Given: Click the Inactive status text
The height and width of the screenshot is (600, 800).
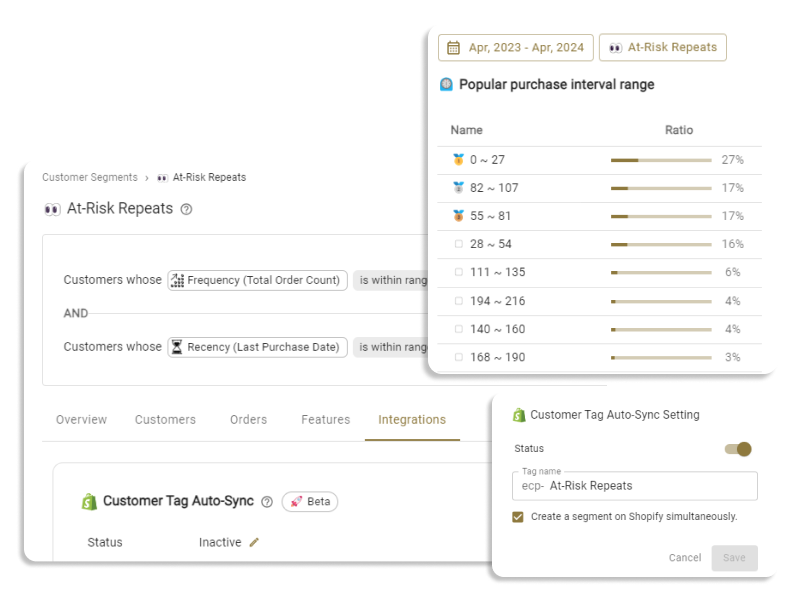Looking at the screenshot, I should point(220,542).
